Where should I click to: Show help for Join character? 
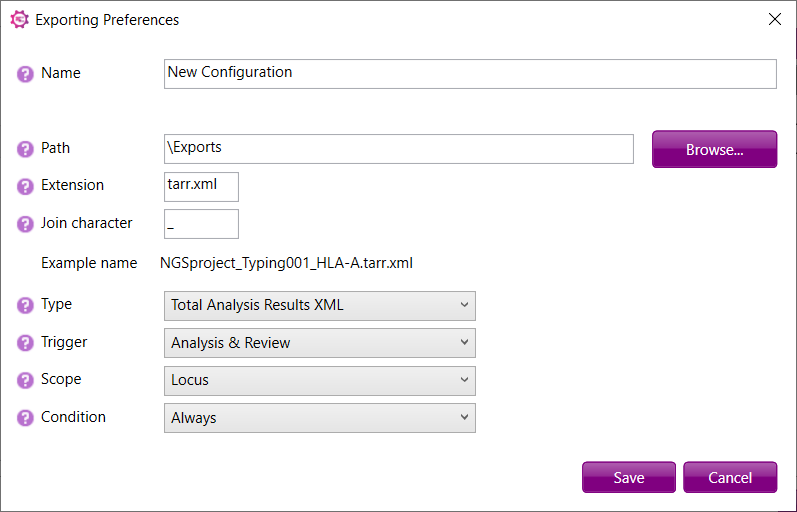click(25, 224)
